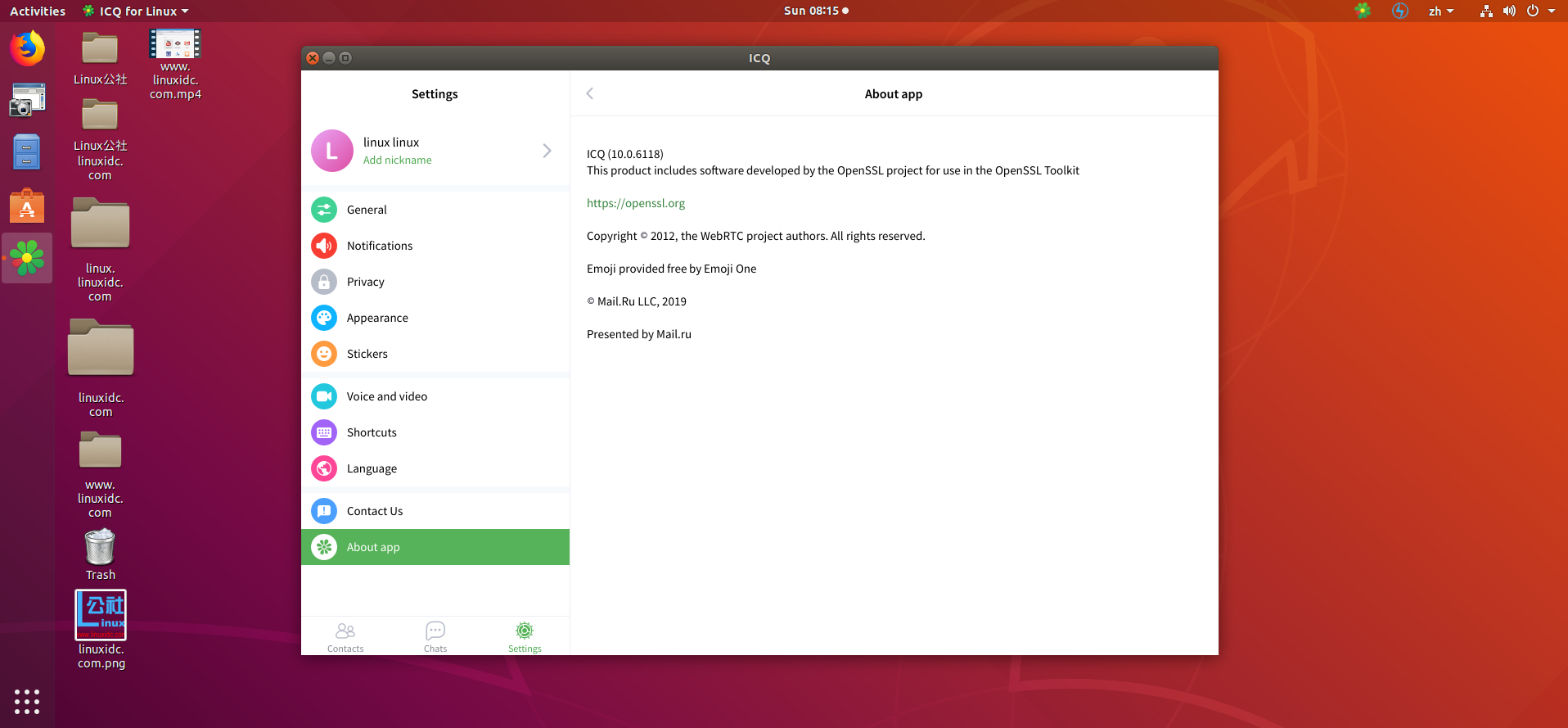Click the linux linux profile avatar
The height and width of the screenshot is (728, 1568).
point(332,151)
